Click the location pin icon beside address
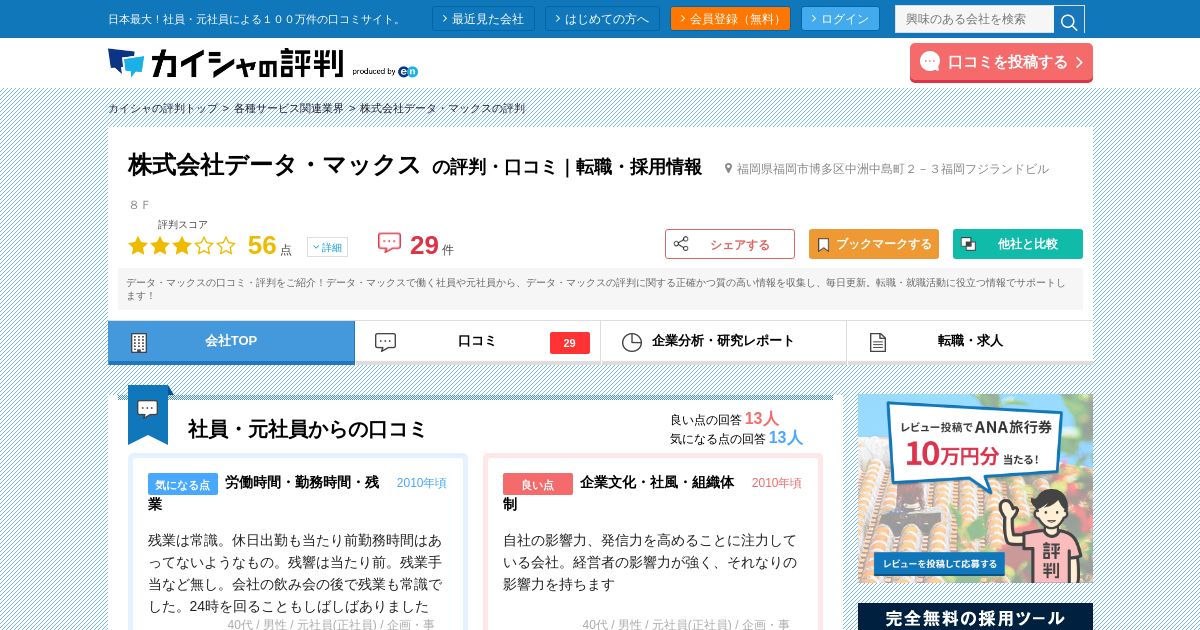The image size is (1200, 630). coord(729,169)
